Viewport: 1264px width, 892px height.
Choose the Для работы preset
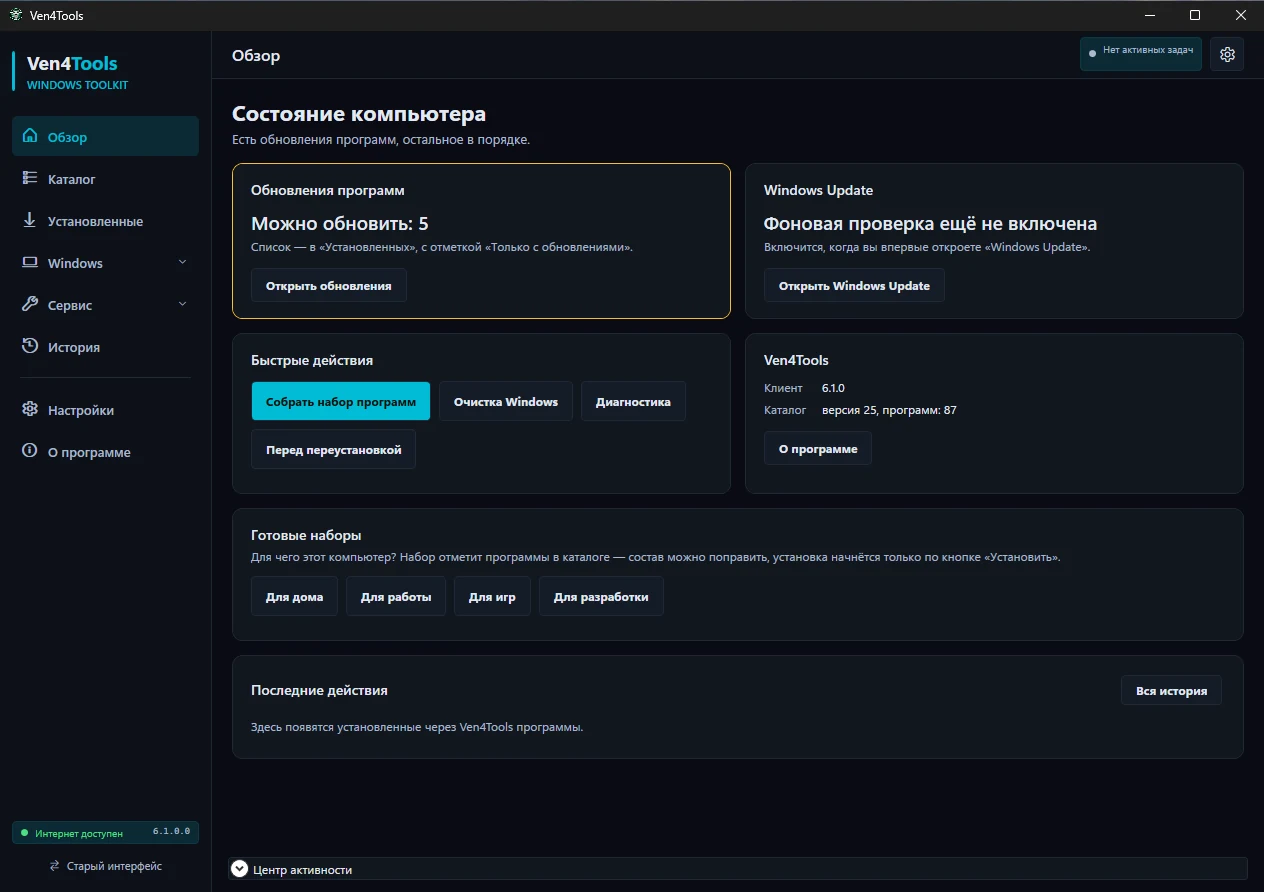pos(396,596)
